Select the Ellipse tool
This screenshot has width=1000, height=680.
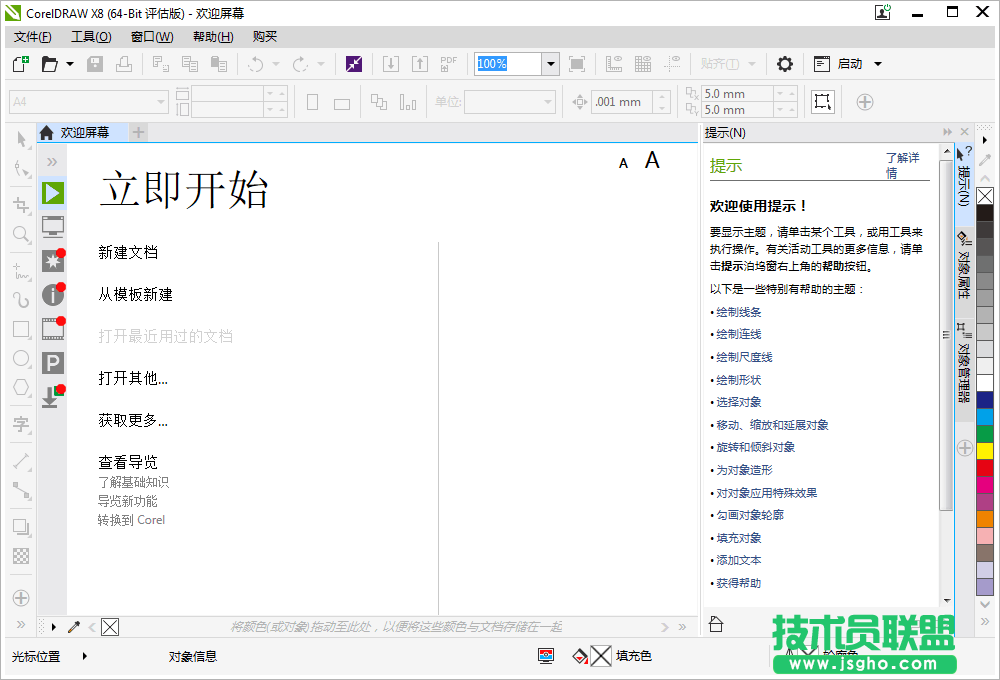point(21,358)
